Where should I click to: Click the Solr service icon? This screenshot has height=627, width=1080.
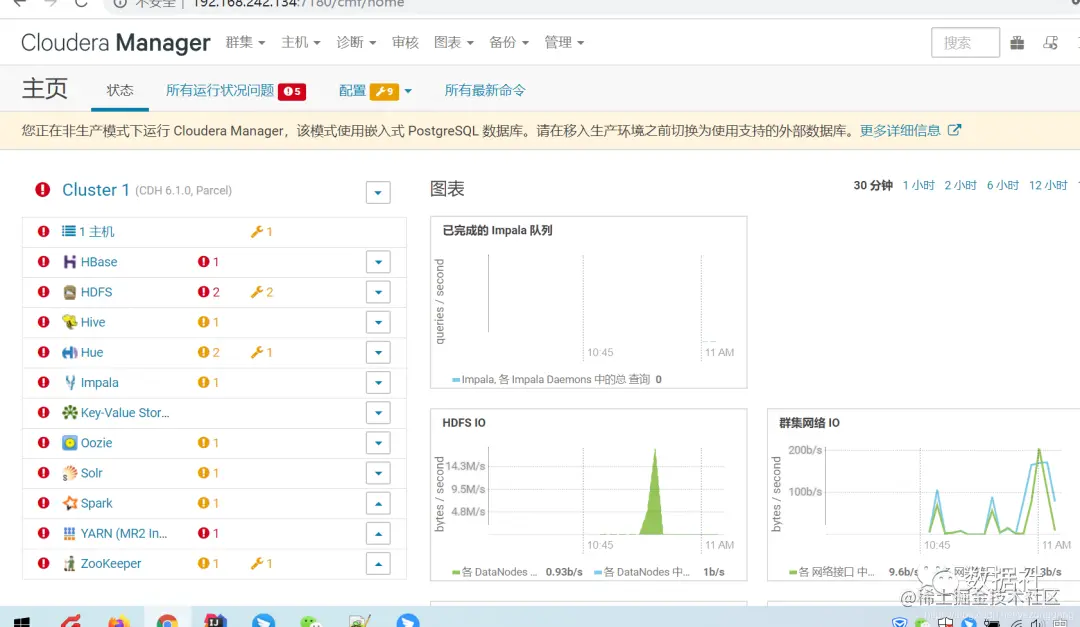[x=70, y=473]
